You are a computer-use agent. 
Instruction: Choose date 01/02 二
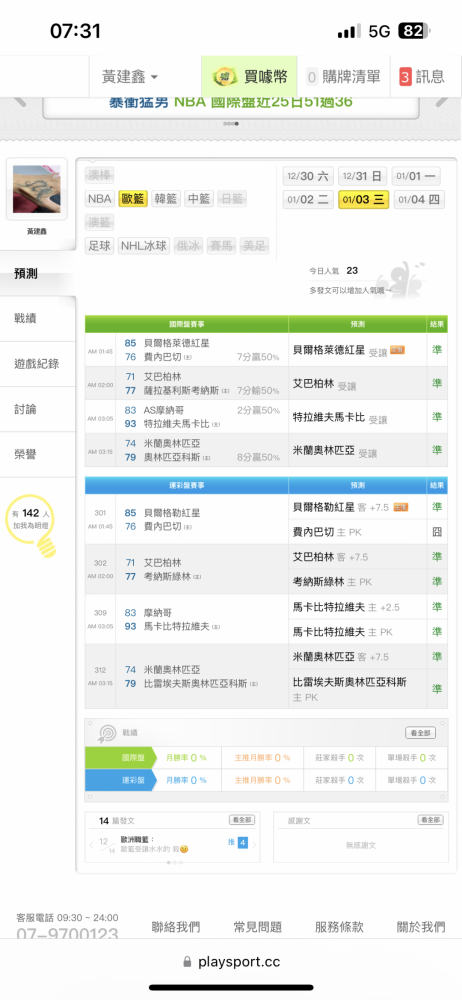[x=308, y=200]
